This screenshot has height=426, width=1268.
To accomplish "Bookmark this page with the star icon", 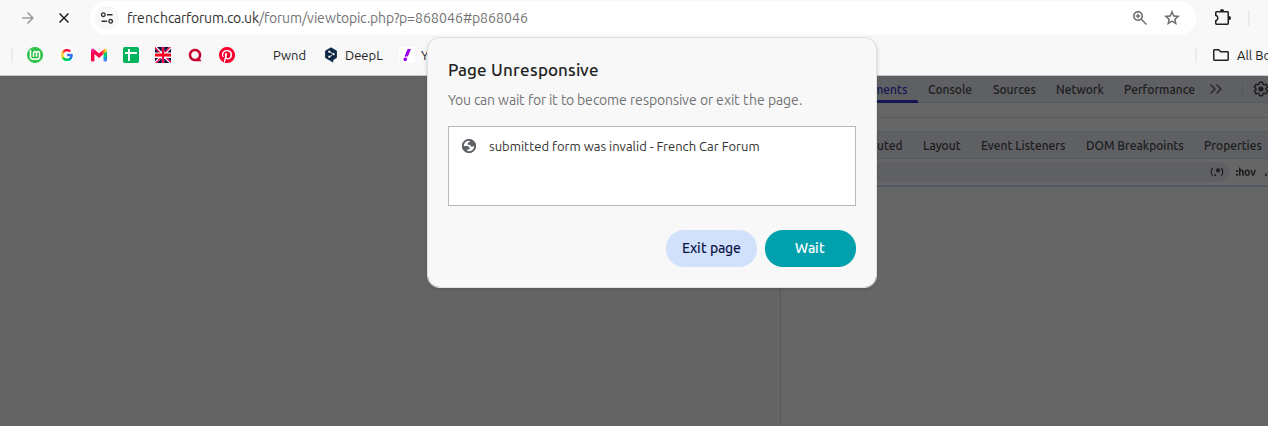I will coord(1172,18).
